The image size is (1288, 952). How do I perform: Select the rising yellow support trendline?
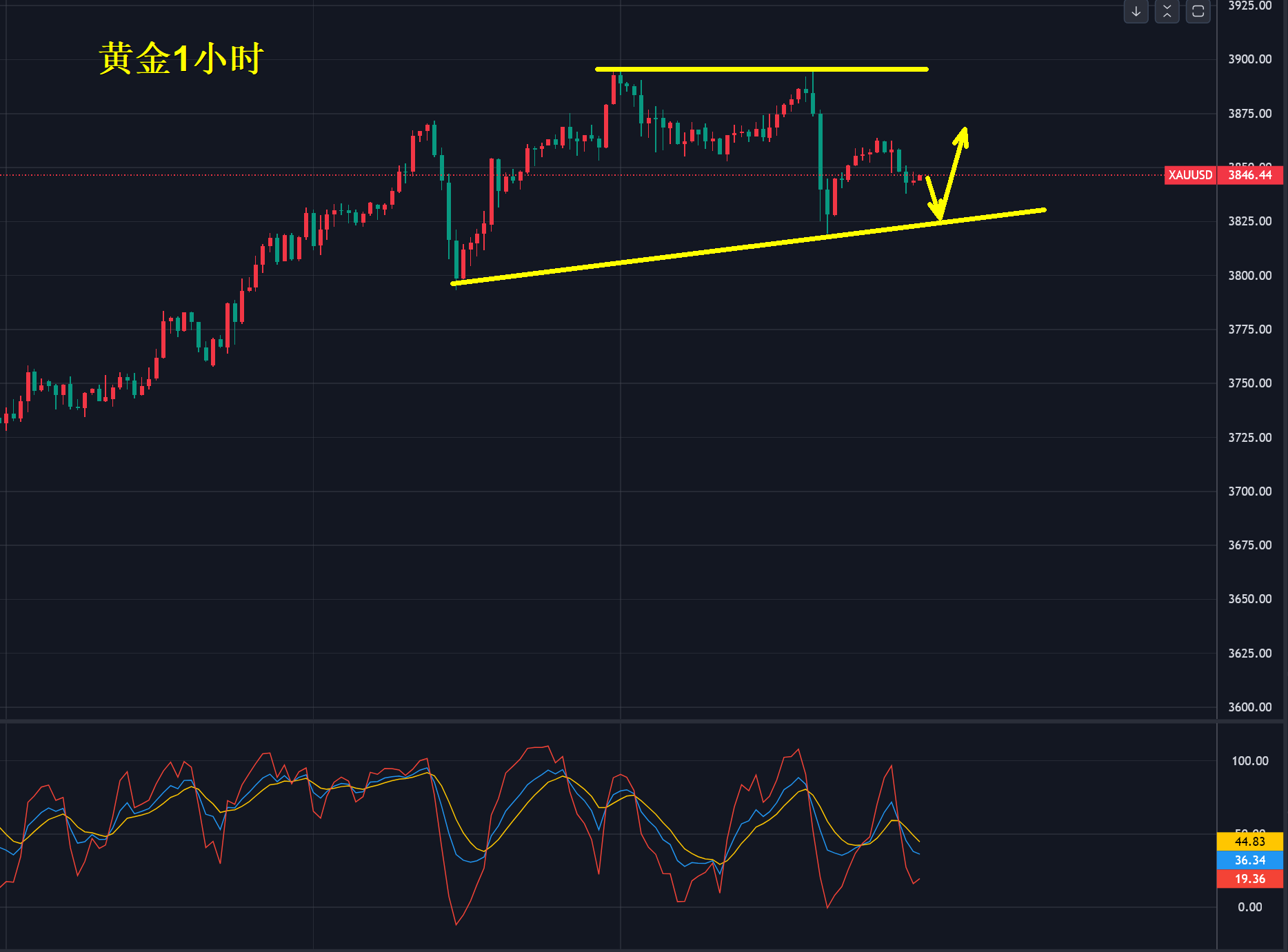[x=748, y=246]
